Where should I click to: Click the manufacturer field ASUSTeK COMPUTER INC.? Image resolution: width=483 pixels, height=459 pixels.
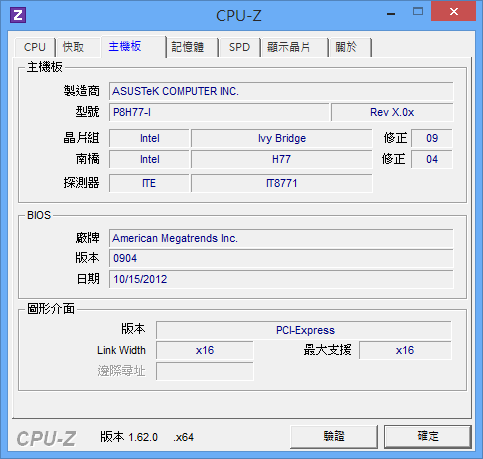[281, 91]
